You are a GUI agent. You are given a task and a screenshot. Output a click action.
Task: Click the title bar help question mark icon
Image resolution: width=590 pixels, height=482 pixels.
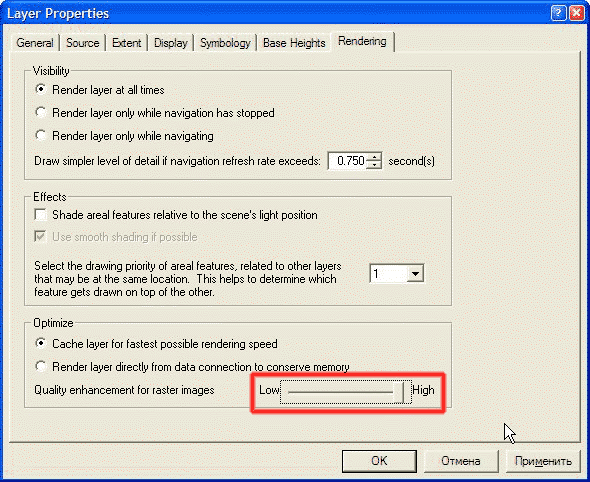coord(558,14)
